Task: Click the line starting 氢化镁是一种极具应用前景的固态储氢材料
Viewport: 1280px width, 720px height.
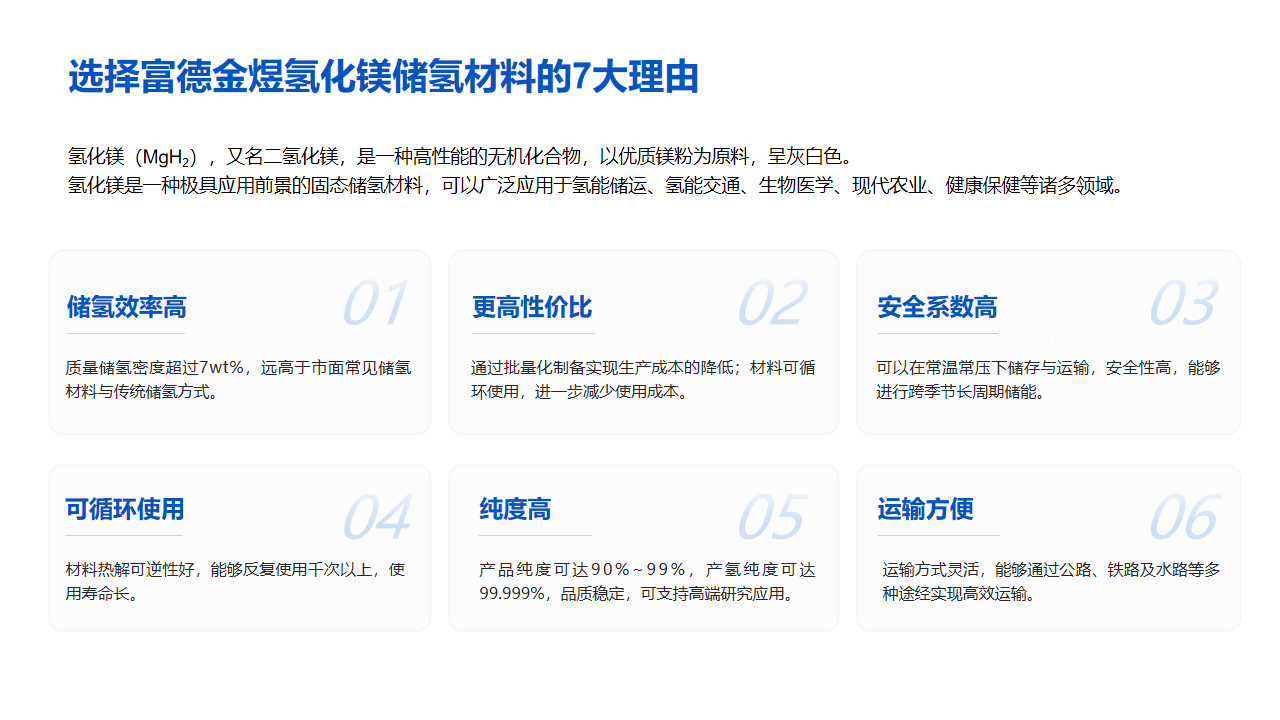Action: coord(597,186)
